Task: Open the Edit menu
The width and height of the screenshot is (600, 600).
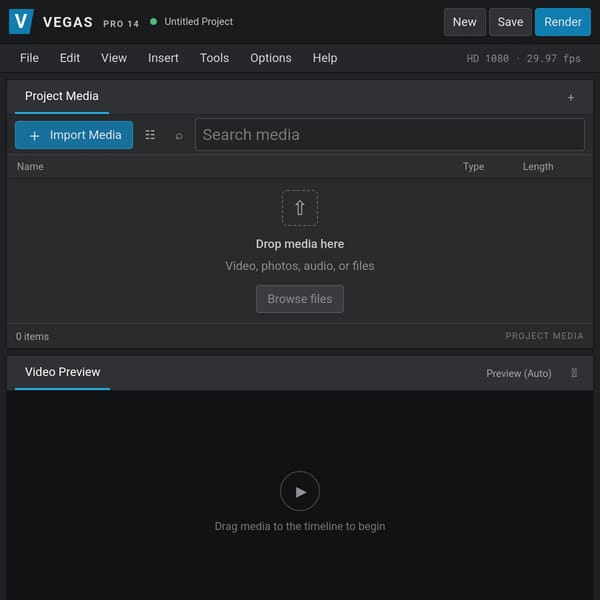Action: pos(70,58)
